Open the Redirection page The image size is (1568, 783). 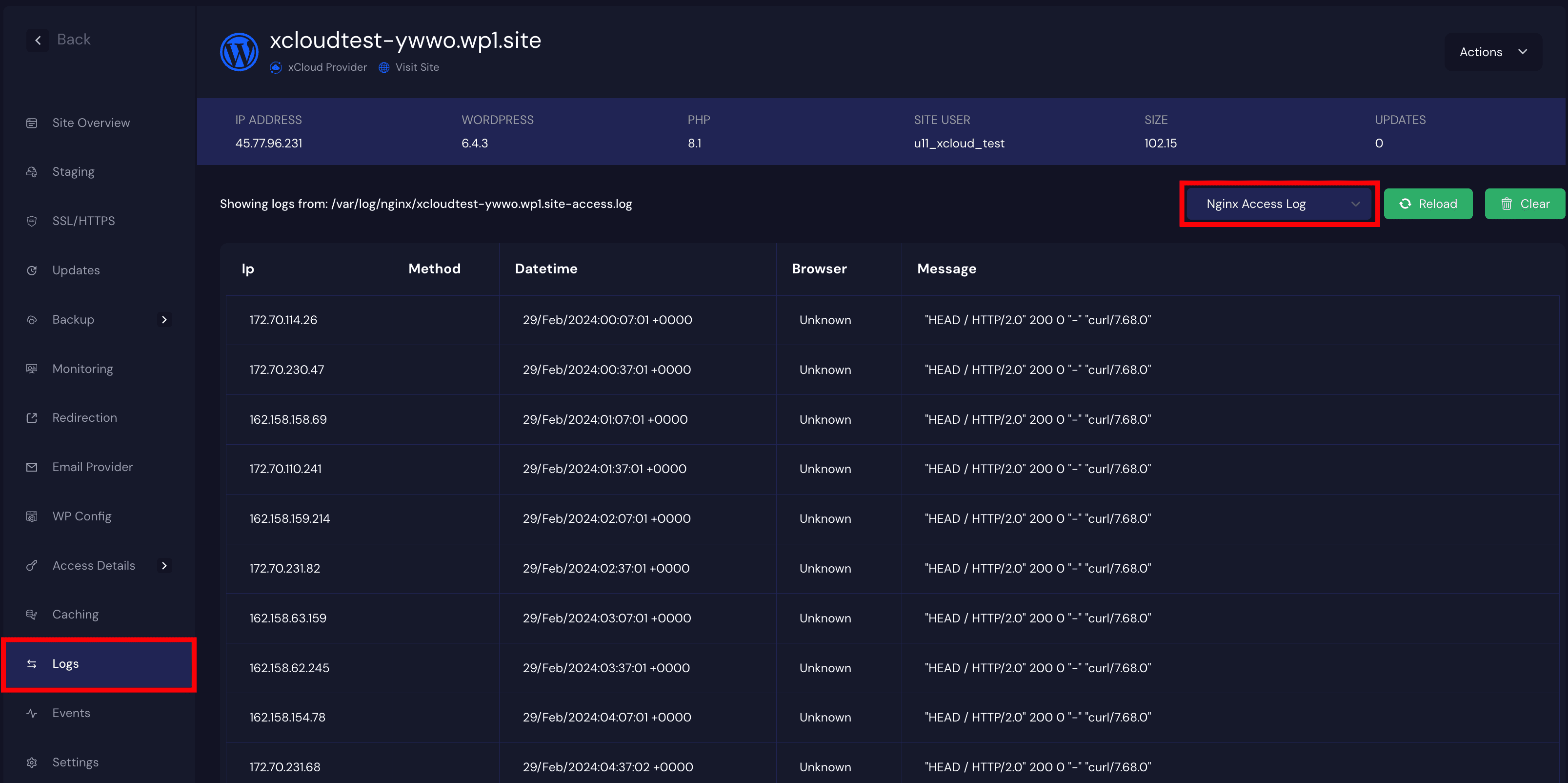tap(84, 418)
